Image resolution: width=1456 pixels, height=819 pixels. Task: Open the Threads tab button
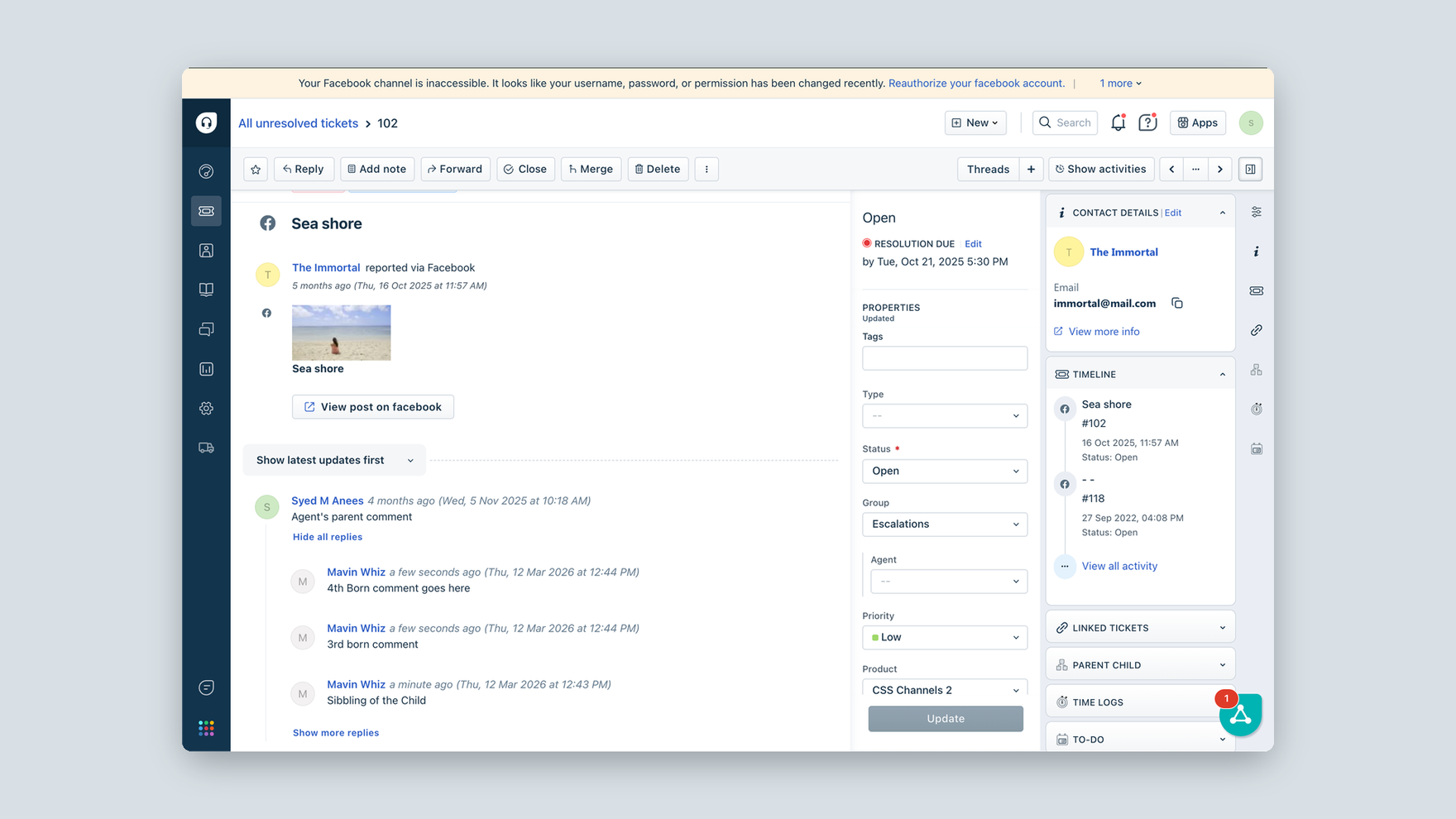pyautogui.click(x=988, y=169)
